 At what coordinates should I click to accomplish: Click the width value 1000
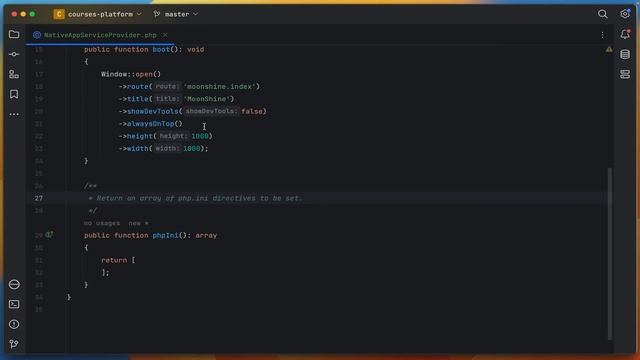(x=191, y=149)
